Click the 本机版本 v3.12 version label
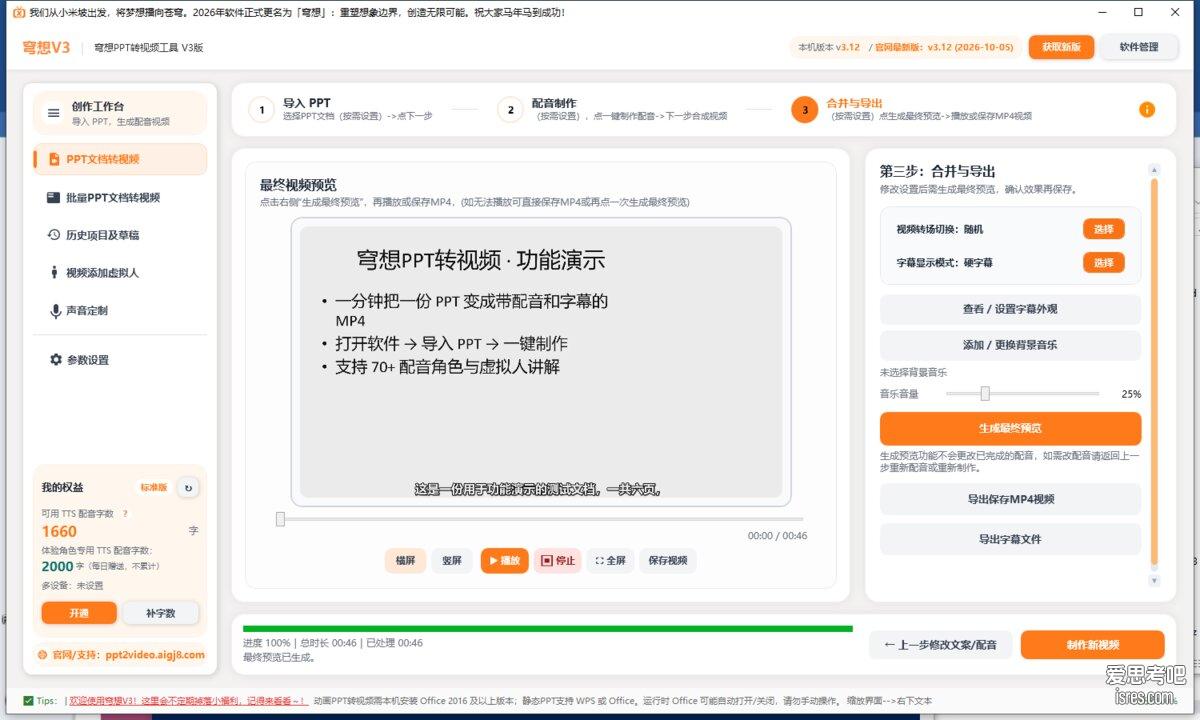This screenshot has width=1200, height=720. [x=829, y=47]
